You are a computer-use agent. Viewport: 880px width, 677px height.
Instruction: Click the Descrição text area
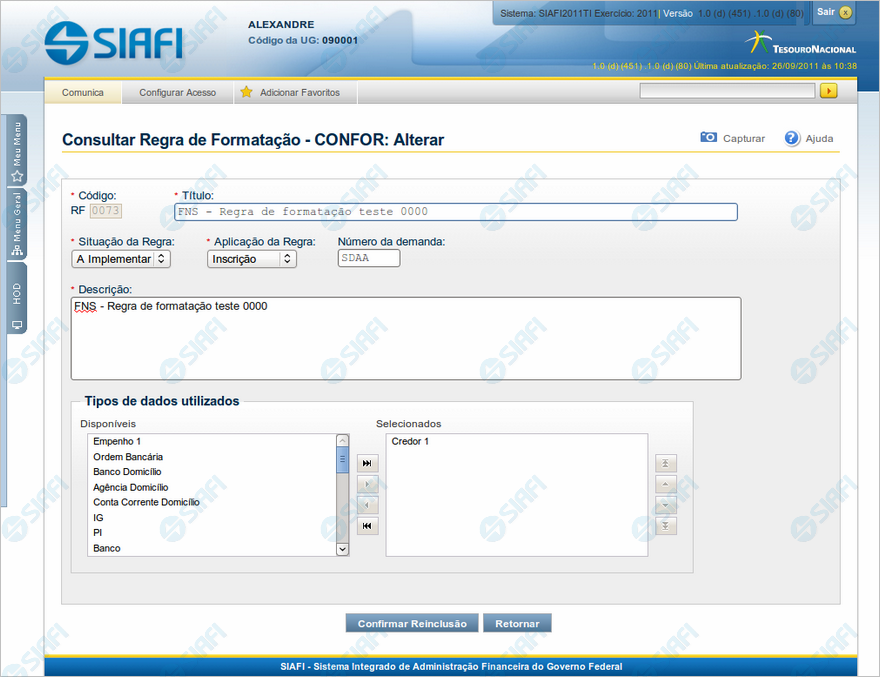click(x=406, y=338)
